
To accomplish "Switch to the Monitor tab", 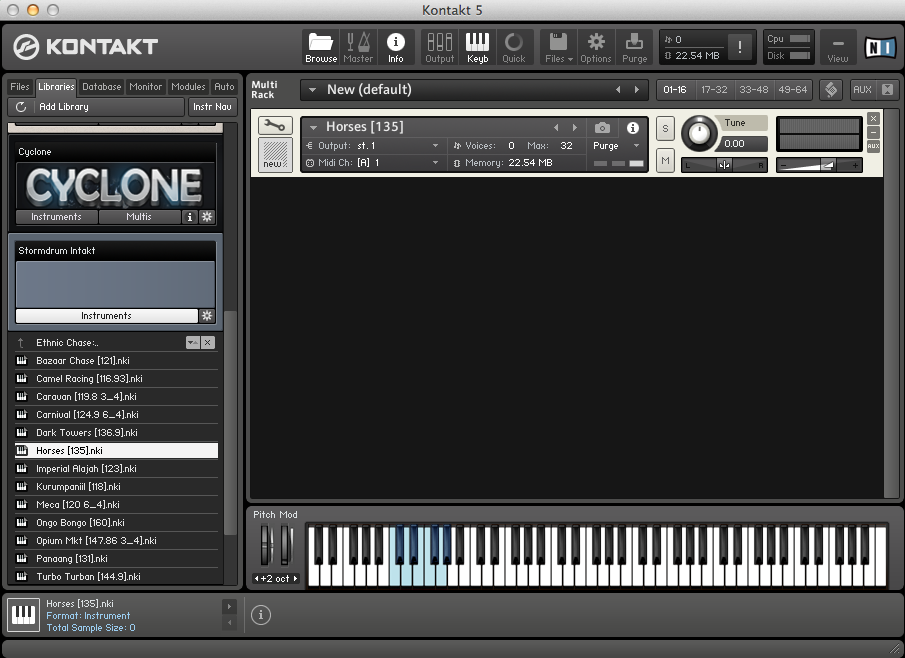I will [x=145, y=87].
